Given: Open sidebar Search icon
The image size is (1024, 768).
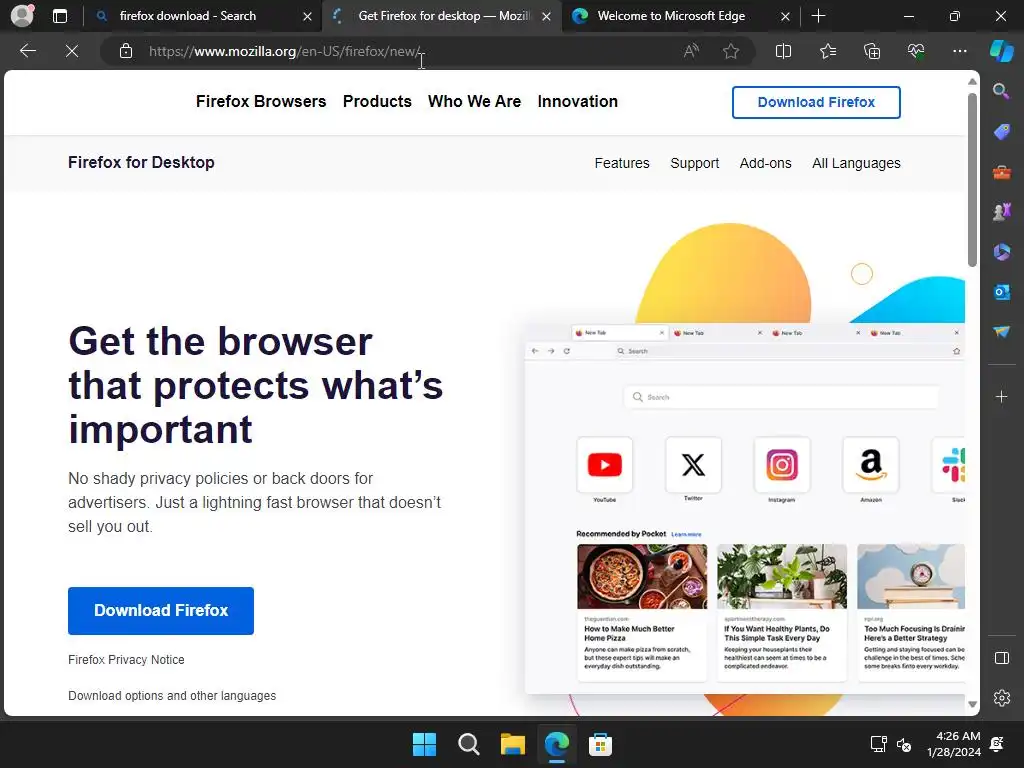Looking at the screenshot, I should tap(1001, 91).
